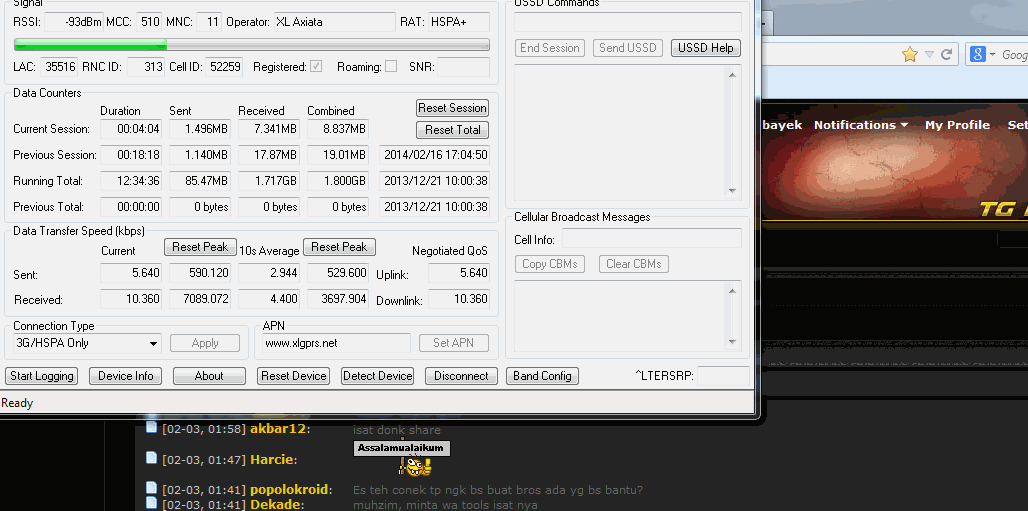Click the RSSI value -93dBm
This screenshot has height=511, width=1028.
tap(74, 22)
